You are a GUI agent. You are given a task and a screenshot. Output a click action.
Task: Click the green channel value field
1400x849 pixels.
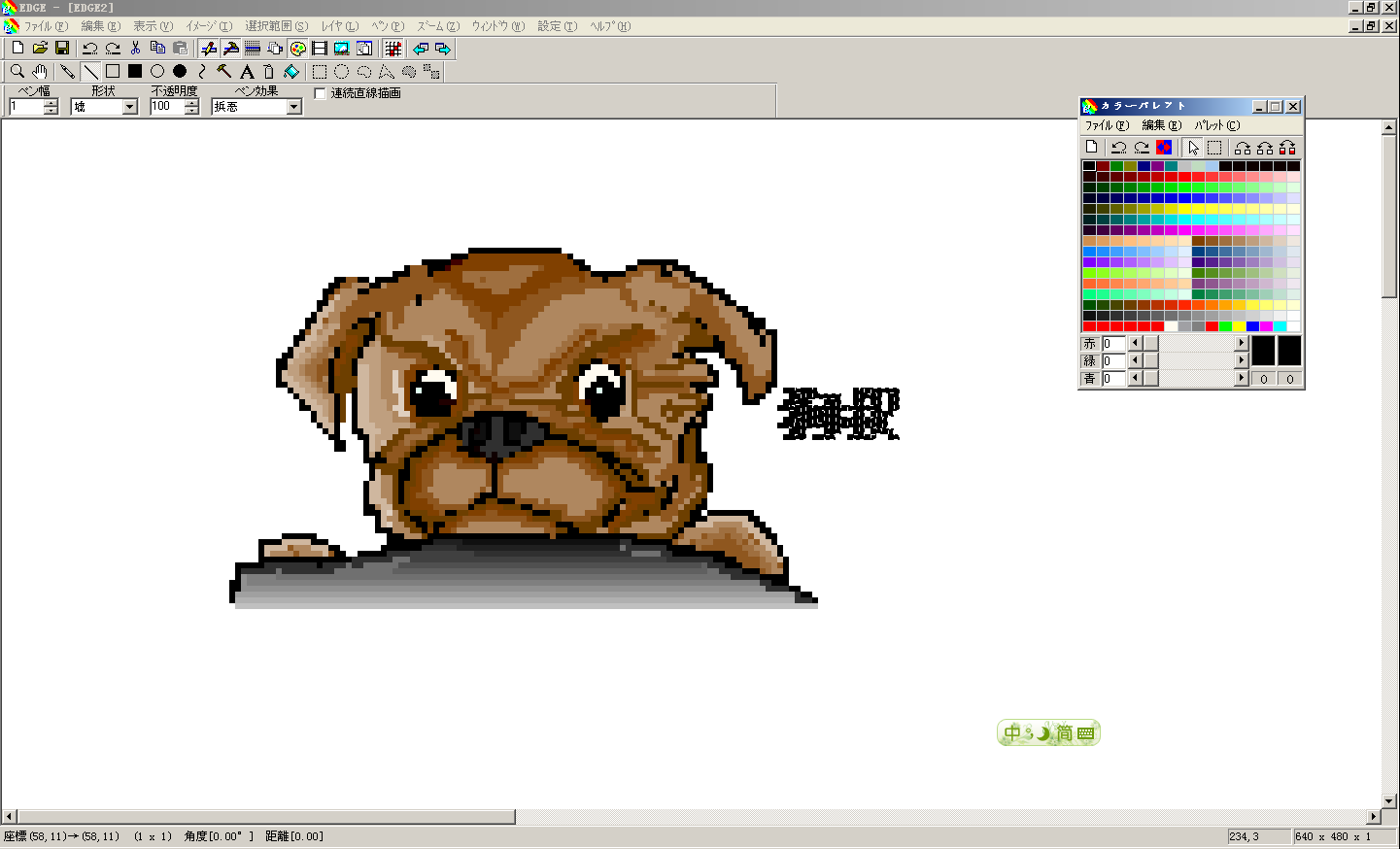(1113, 361)
